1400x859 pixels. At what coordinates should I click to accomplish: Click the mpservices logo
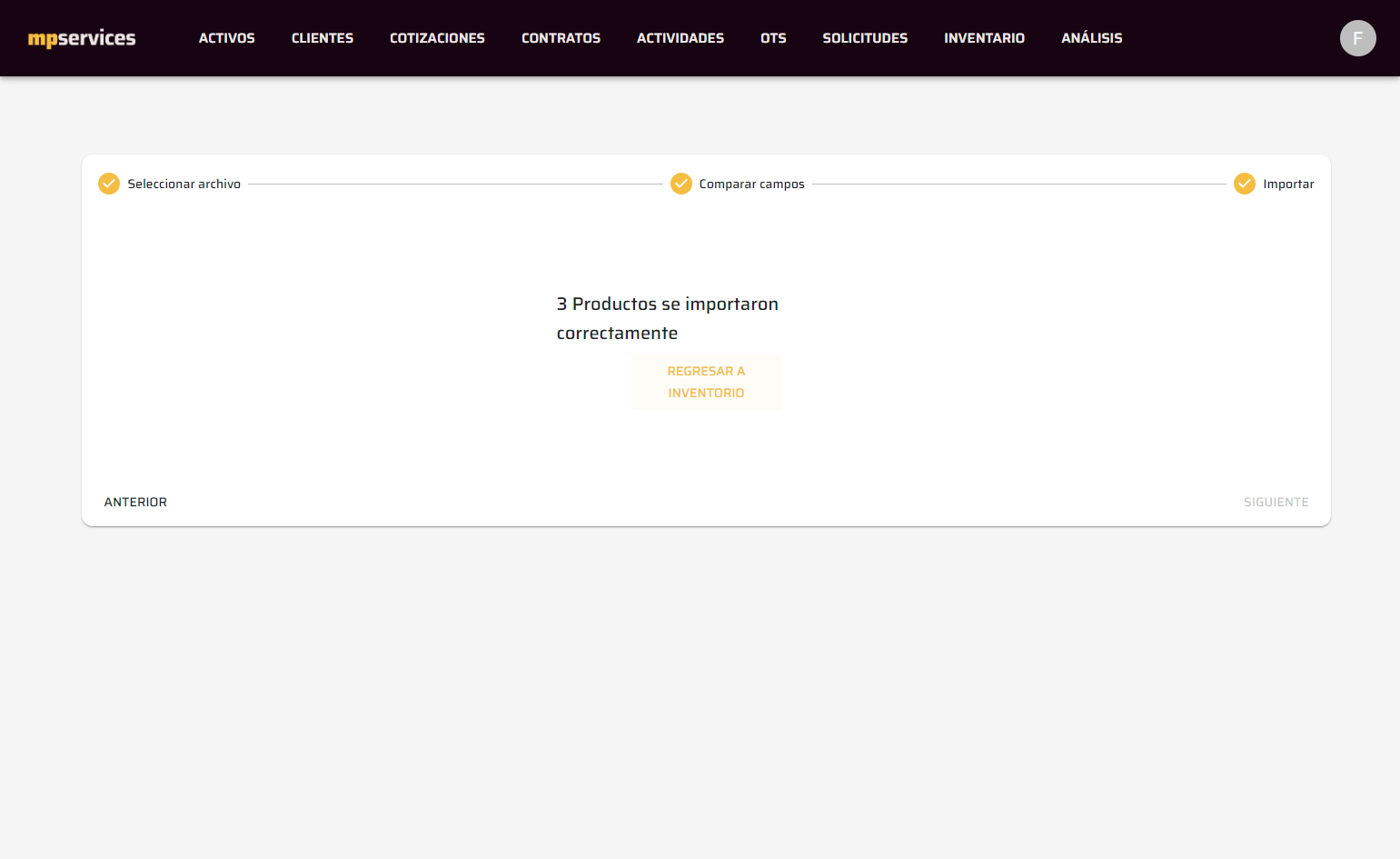pos(82,38)
